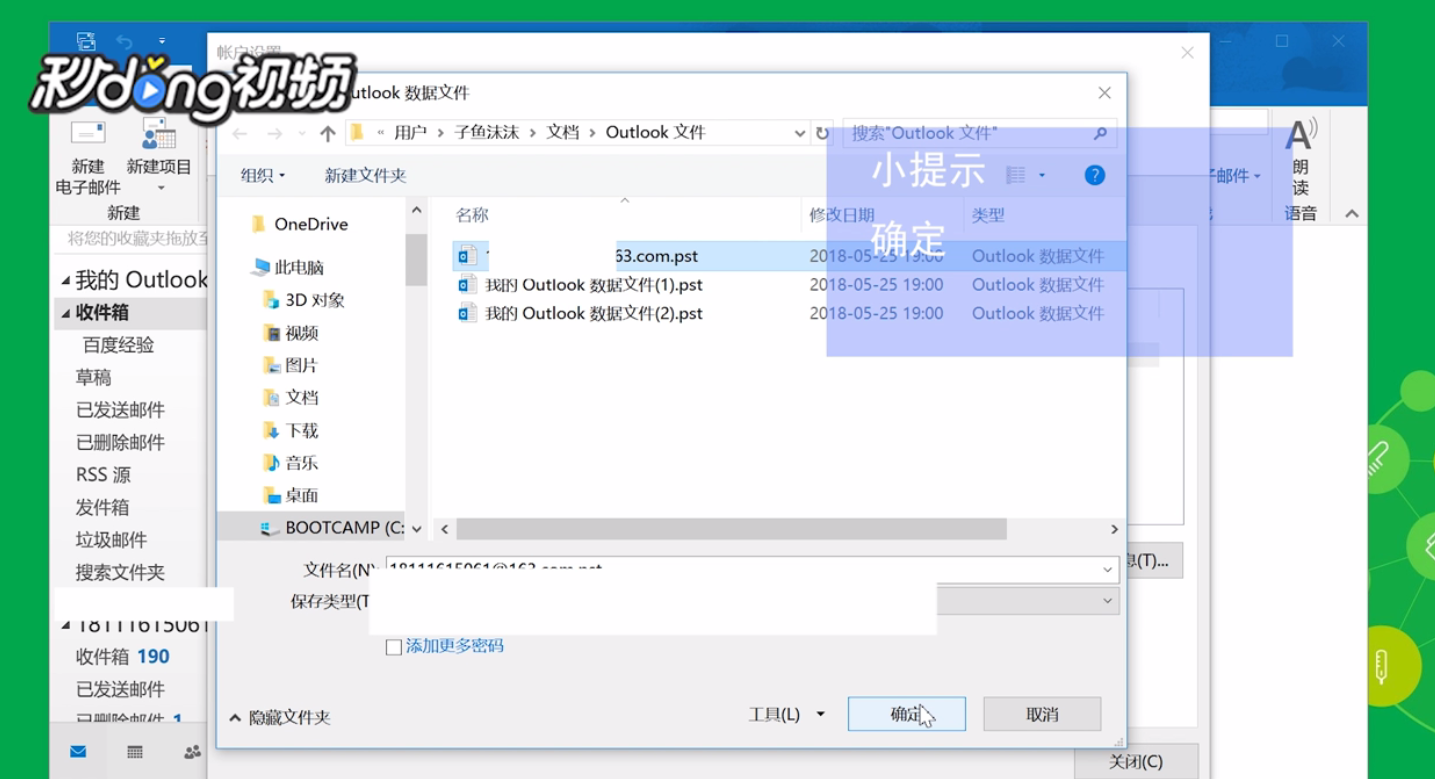Open 草稿 folder in Outlook

point(94,378)
